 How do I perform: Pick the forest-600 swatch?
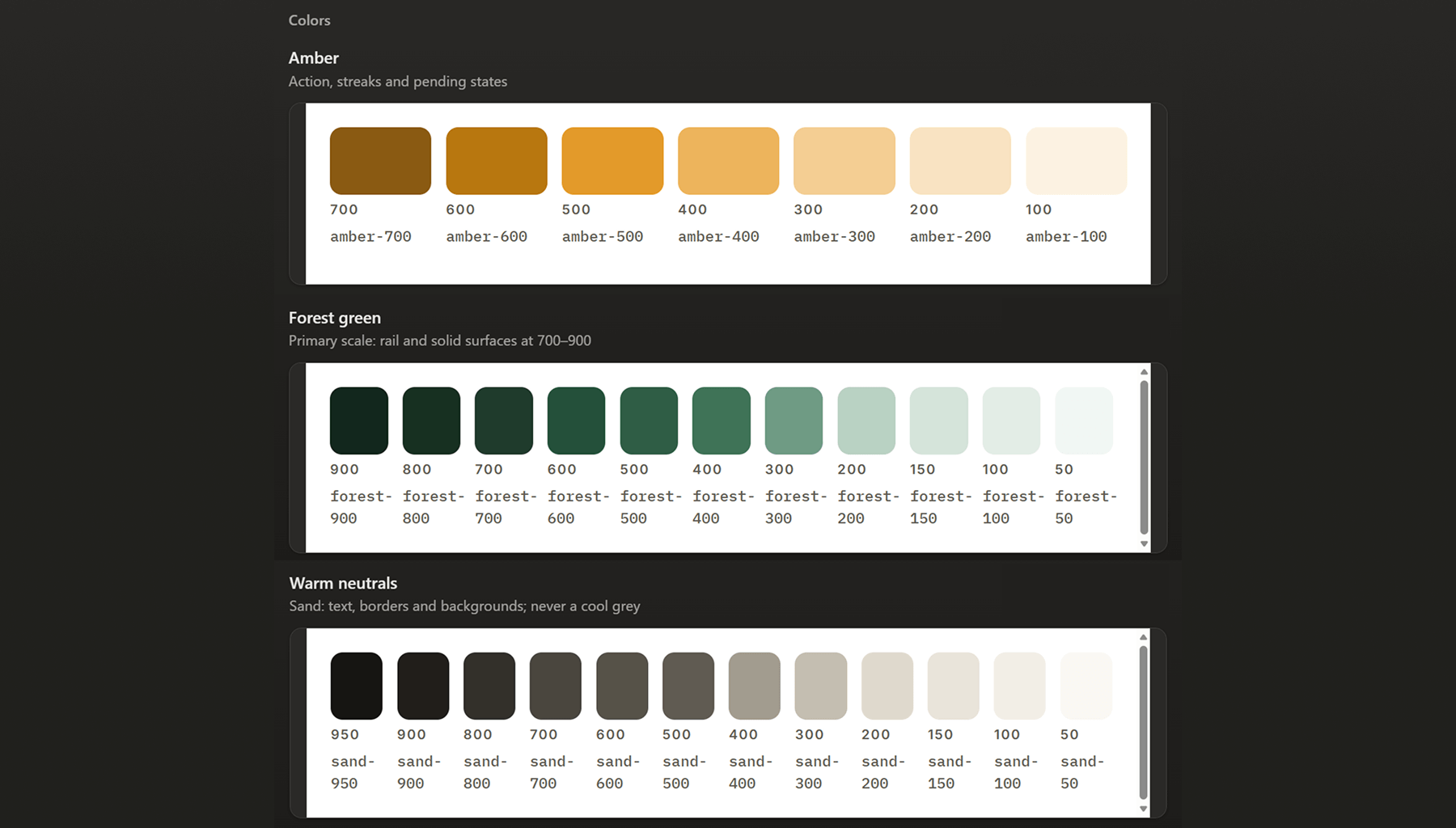(576, 420)
